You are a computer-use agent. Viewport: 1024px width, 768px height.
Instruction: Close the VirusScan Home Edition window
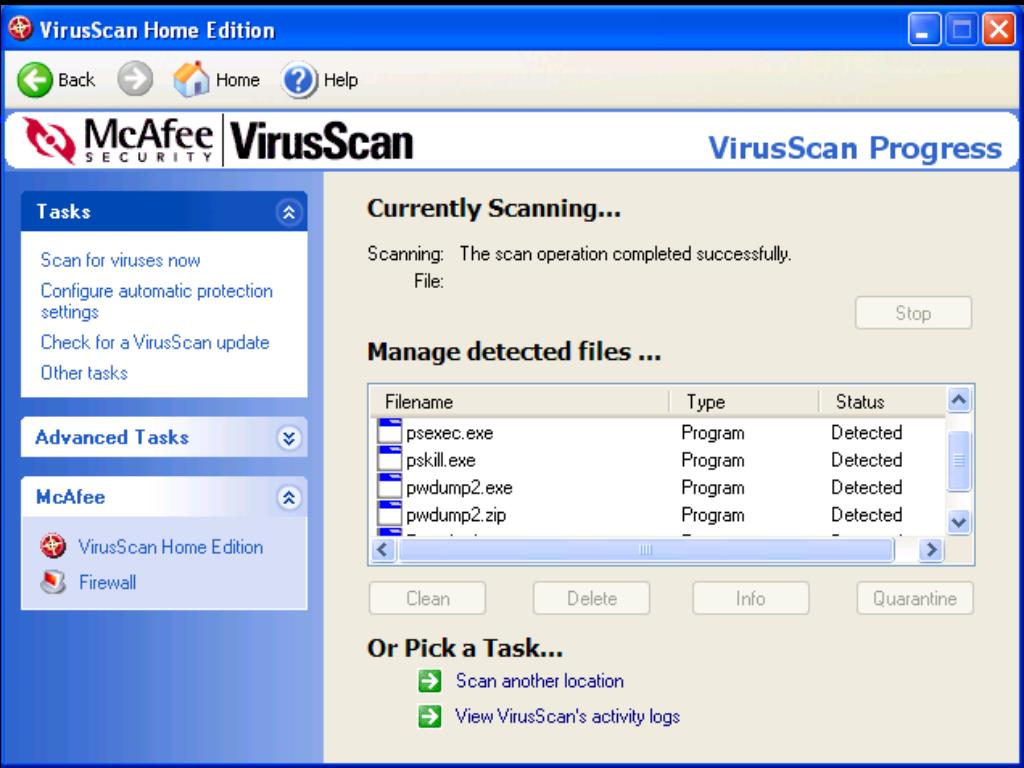click(x=1000, y=30)
